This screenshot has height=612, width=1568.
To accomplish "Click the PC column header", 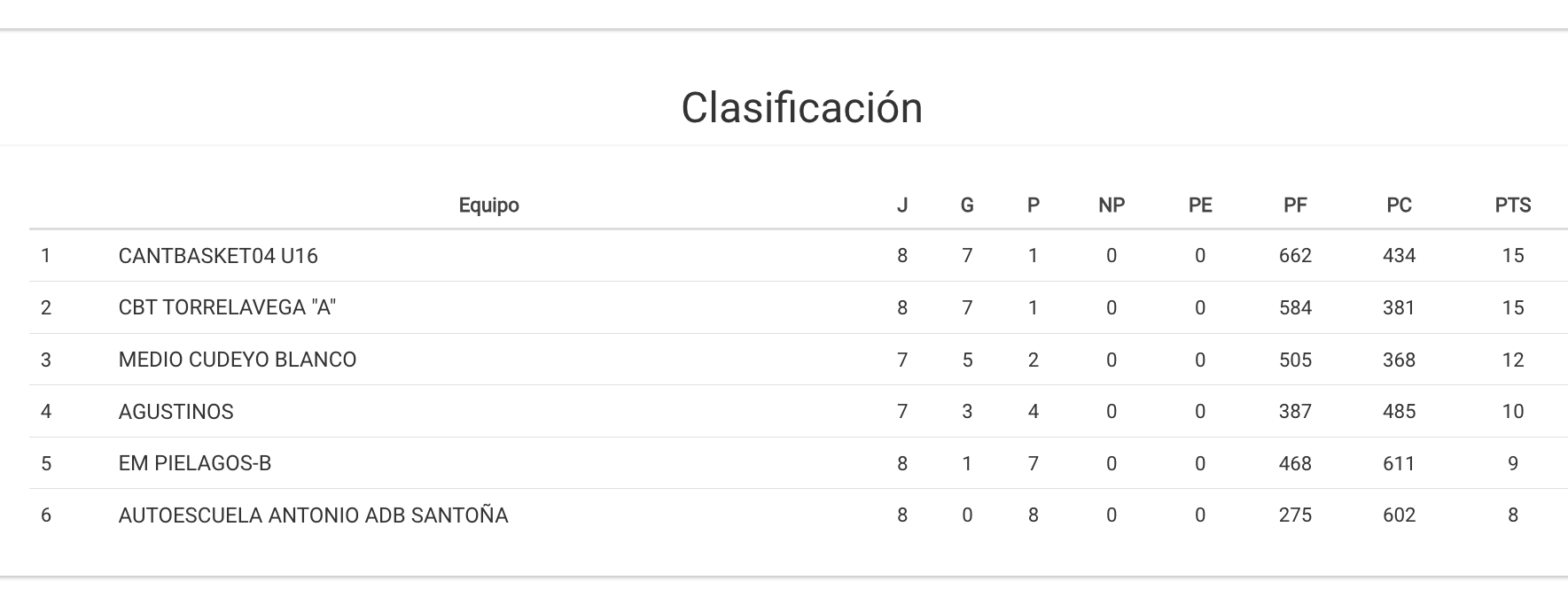I will pos(1399,205).
